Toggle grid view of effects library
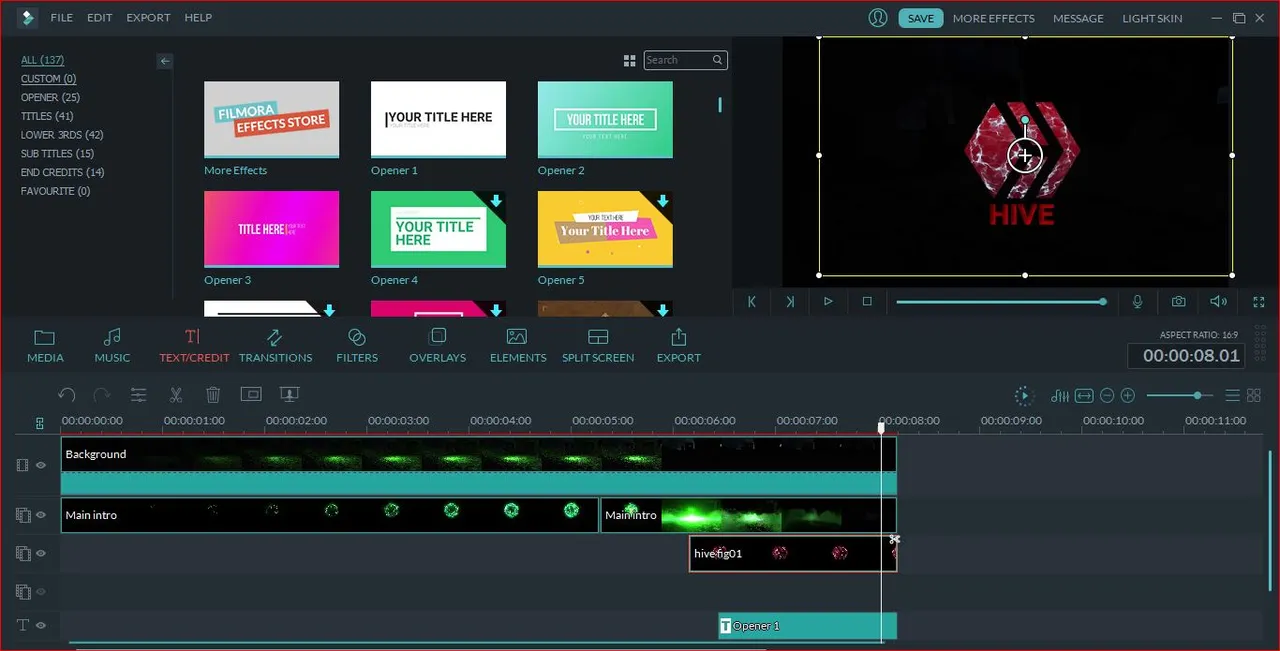The height and width of the screenshot is (651, 1280). pos(630,61)
